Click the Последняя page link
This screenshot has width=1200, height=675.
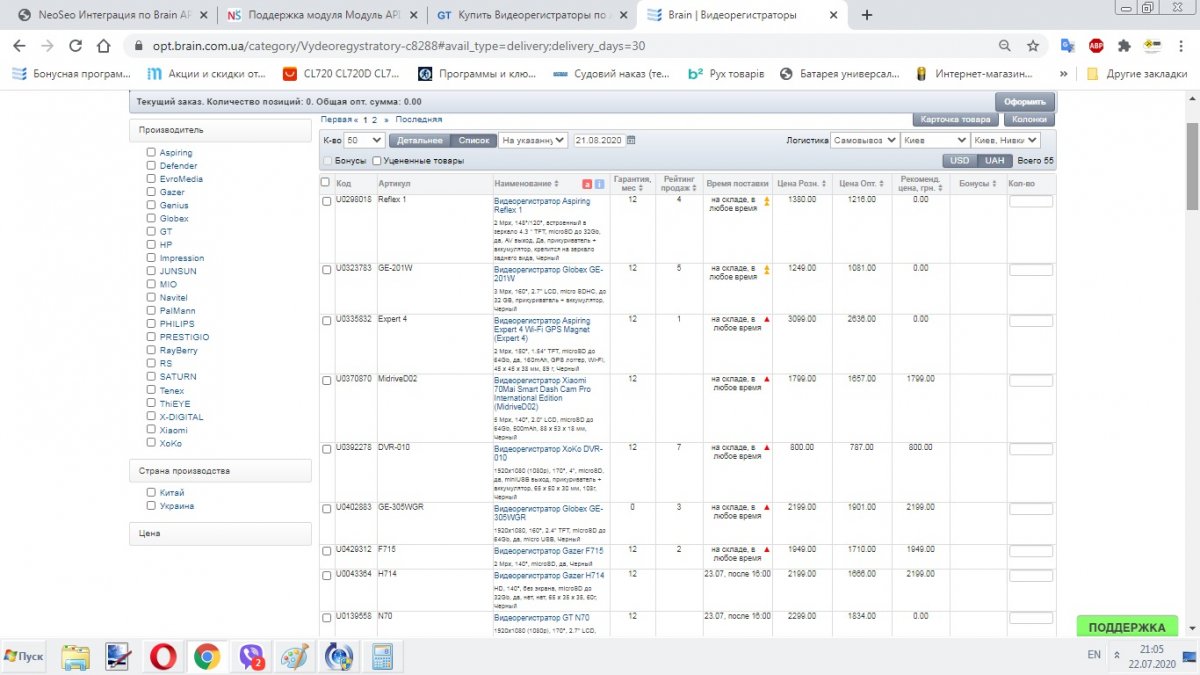pyautogui.click(x=419, y=119)
